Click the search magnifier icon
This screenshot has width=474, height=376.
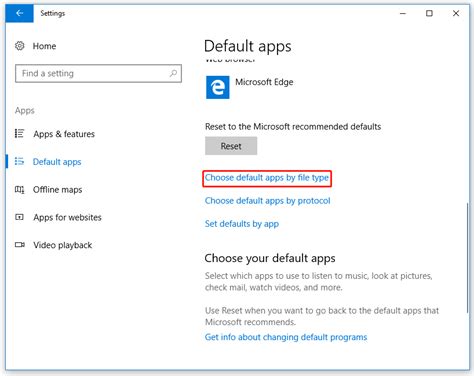click(173, 73)
